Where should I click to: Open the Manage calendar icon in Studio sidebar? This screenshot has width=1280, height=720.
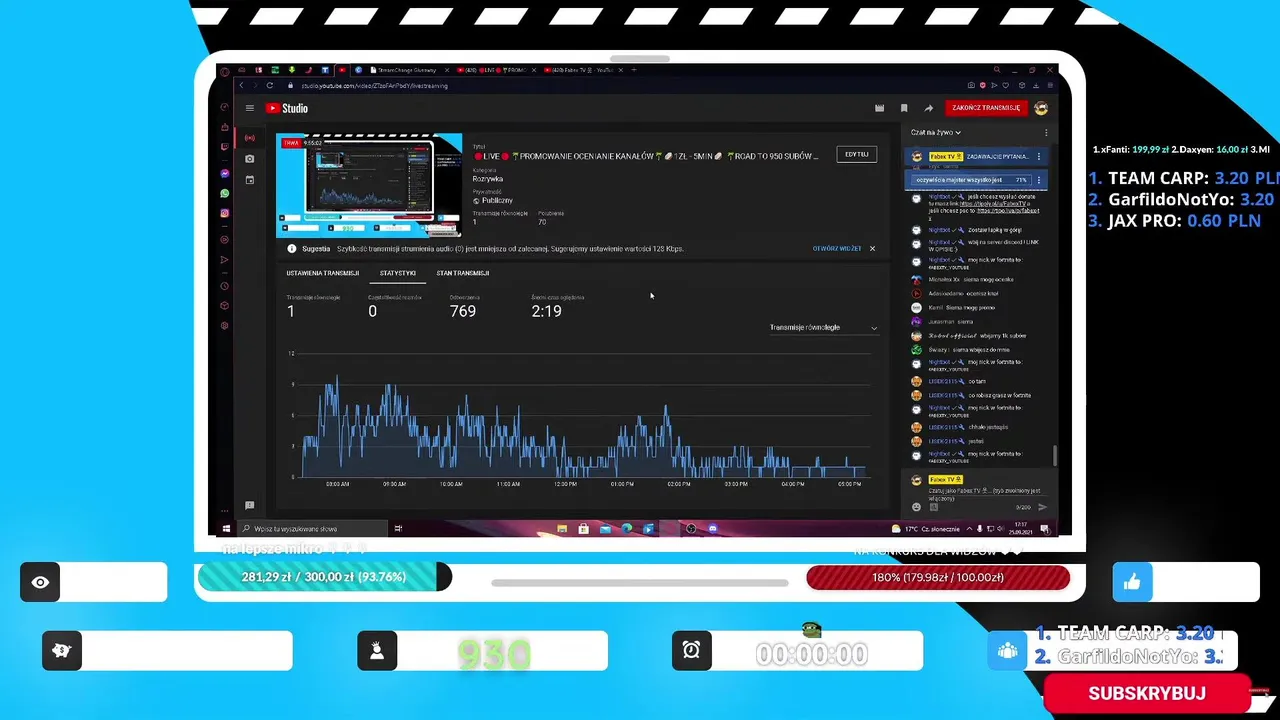tap(250, 180)
